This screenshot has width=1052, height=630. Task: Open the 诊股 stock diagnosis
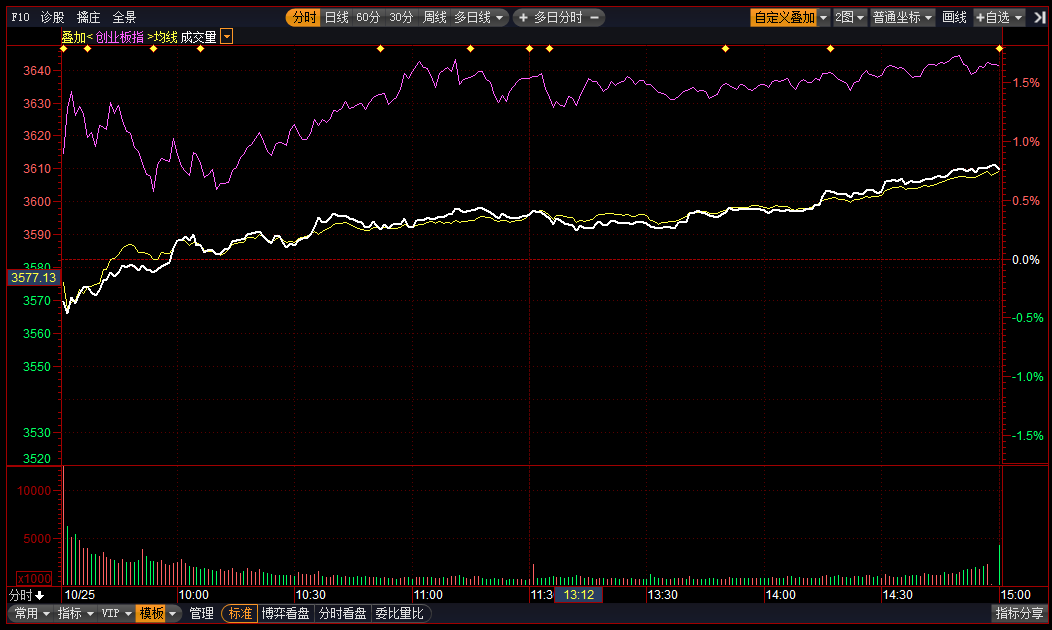pos(52,17)
